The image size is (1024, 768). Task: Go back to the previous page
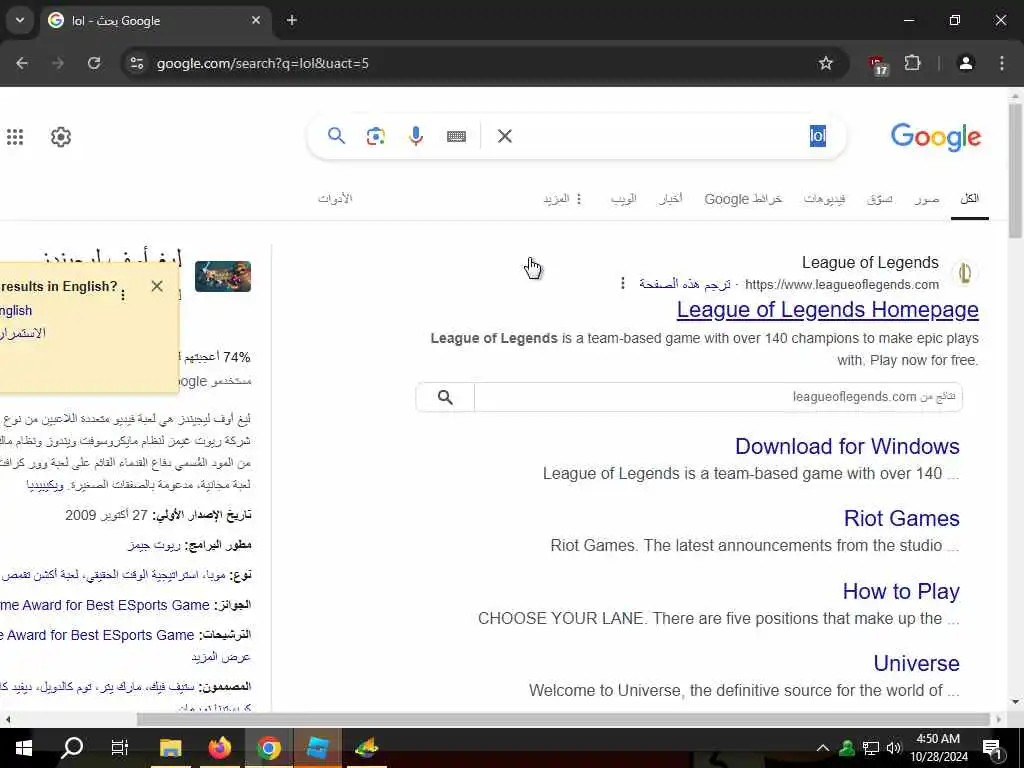tap(22, 63)
